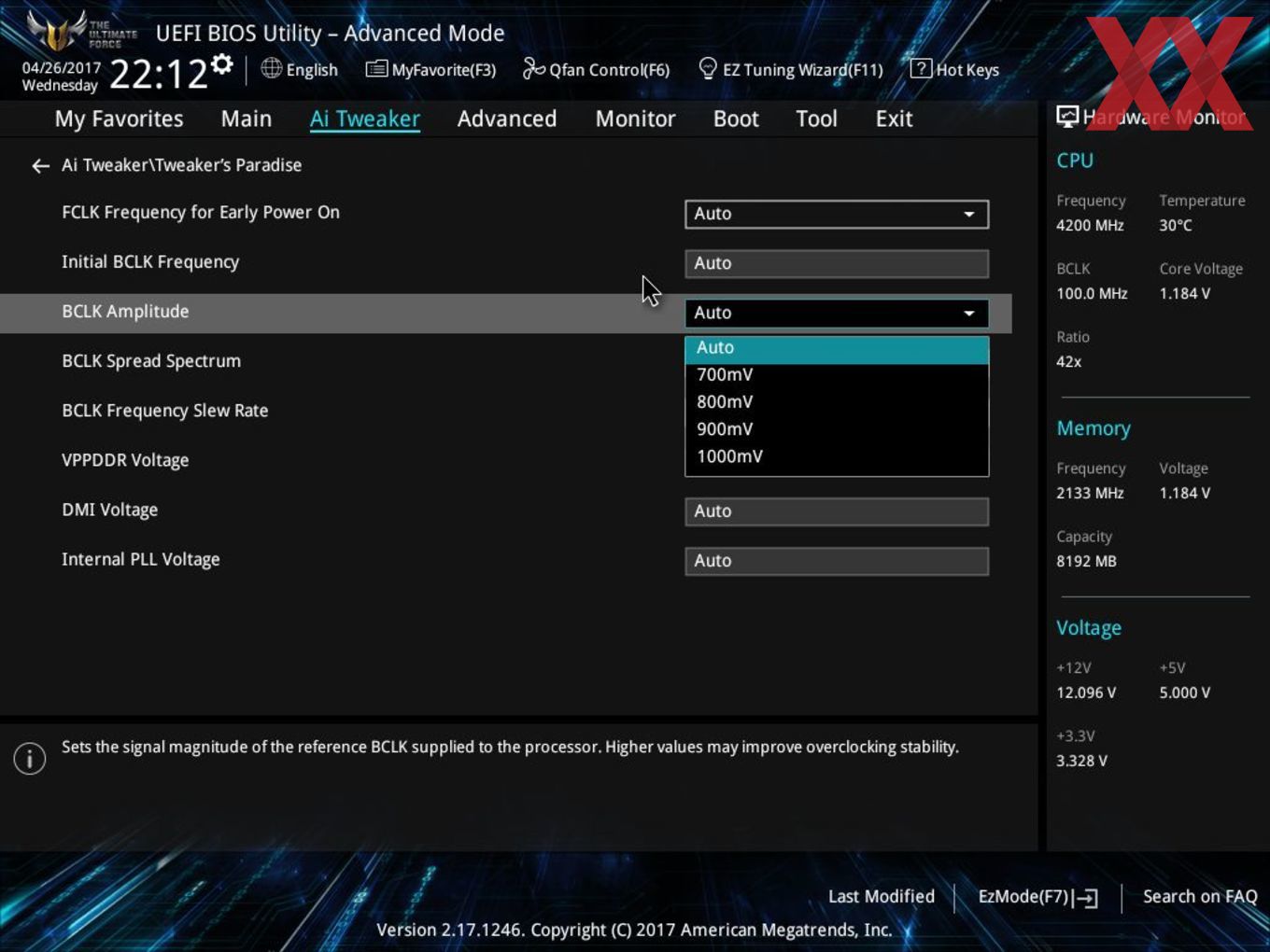Choose 900mV option
This screenshot has width=1270, height=952.
837,429
